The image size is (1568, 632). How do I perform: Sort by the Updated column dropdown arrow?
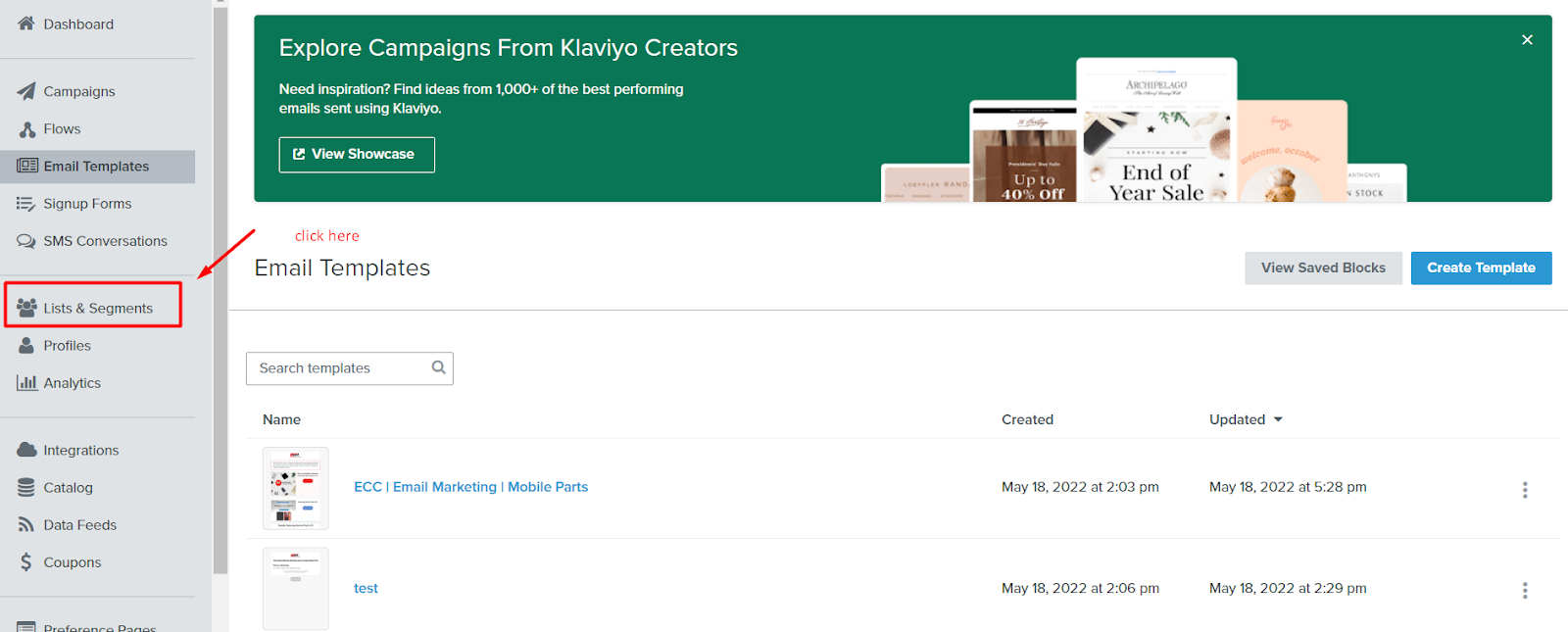[1278, 419]
